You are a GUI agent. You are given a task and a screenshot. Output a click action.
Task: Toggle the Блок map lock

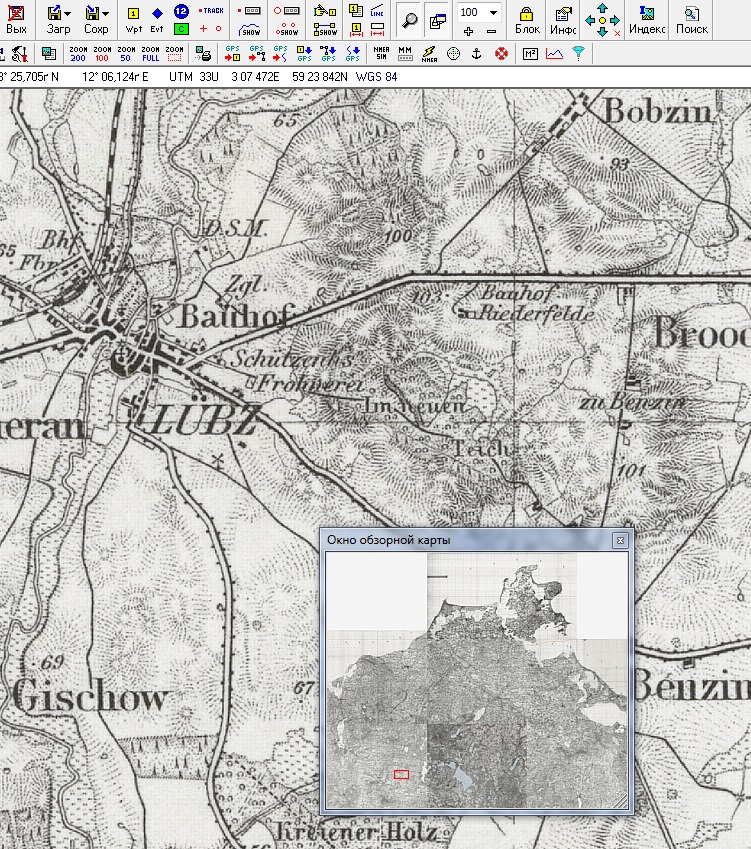tap(527, 18)
